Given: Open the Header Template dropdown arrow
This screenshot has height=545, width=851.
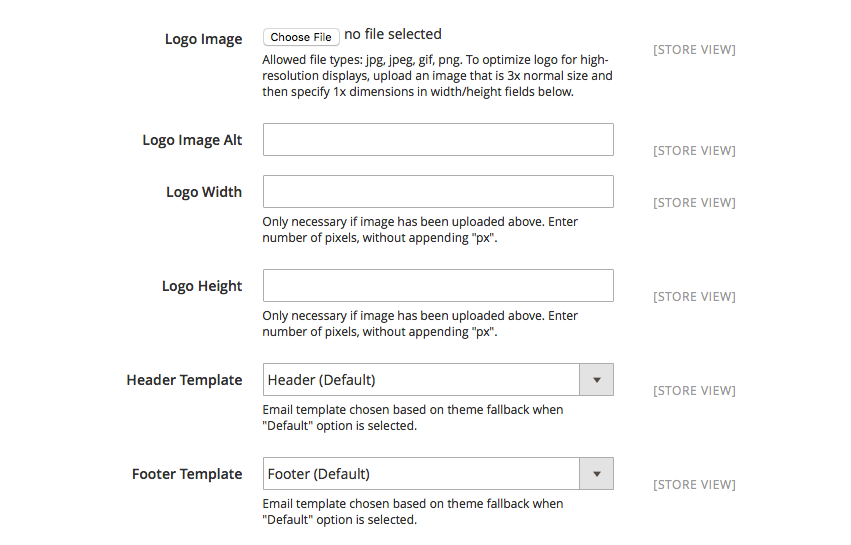Looking at the screenshot, I should click(x=596, y=380).
